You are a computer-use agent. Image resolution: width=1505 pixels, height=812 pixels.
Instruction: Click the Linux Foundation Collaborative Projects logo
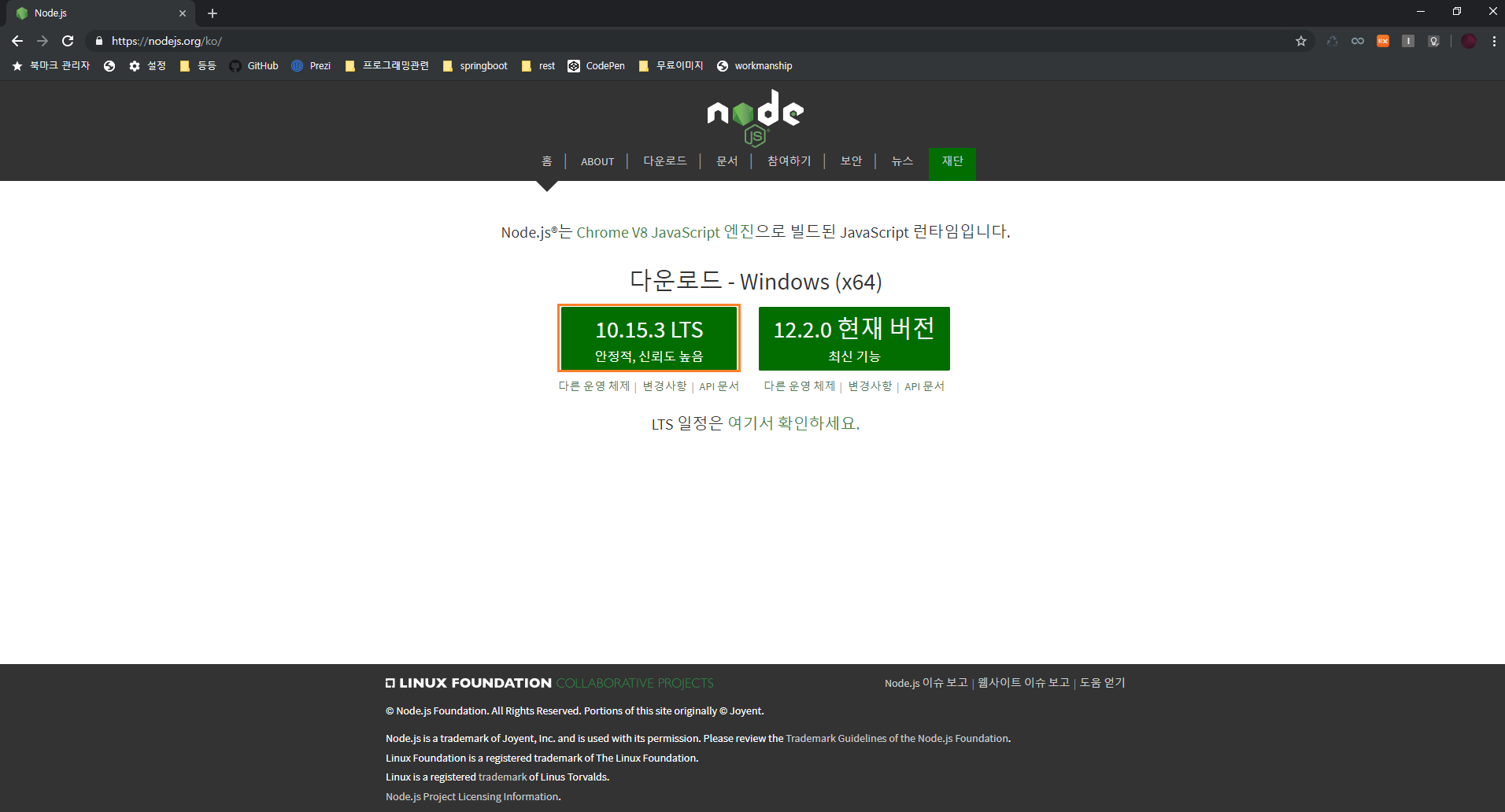coord(549,683)
